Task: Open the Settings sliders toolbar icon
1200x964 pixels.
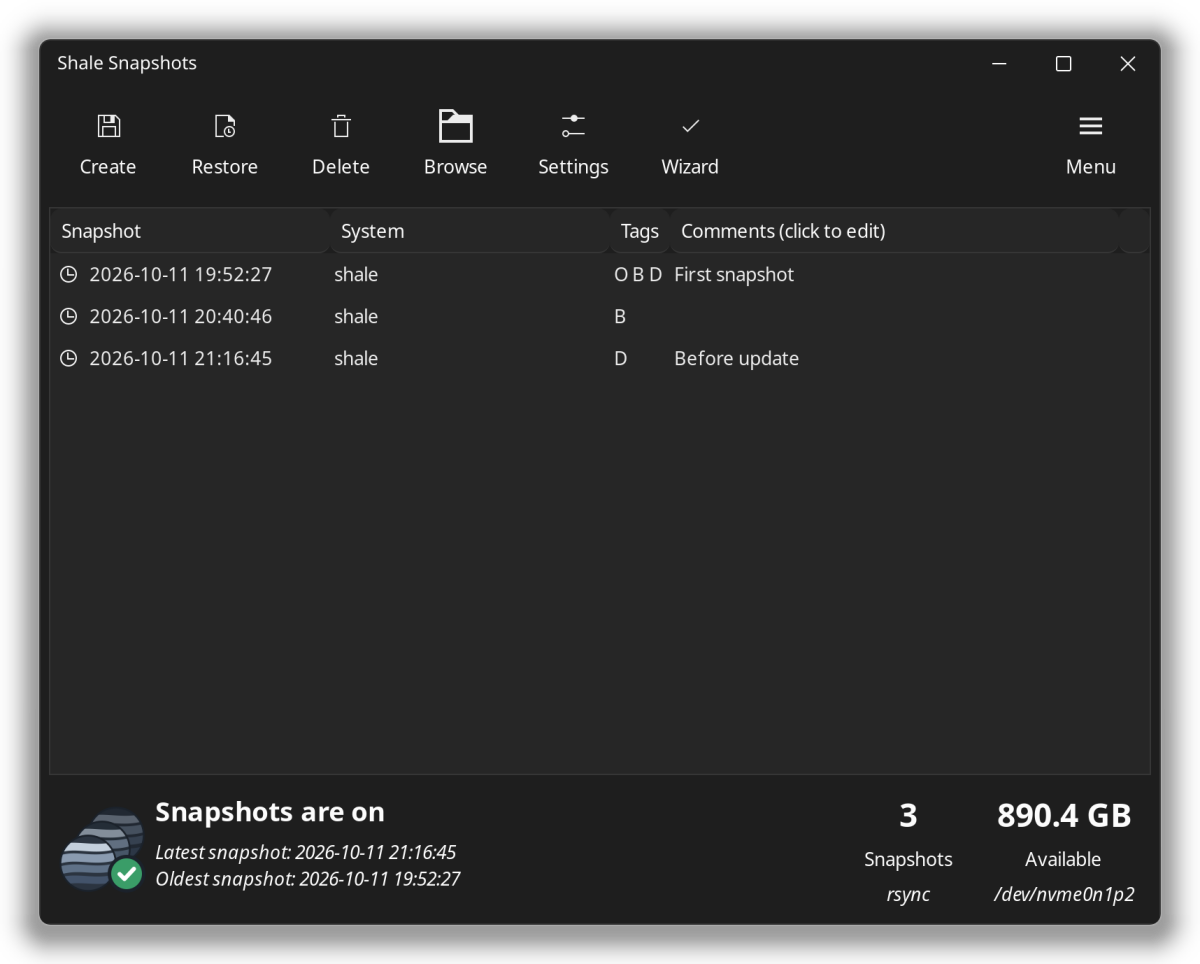Action: click(573, 126)
